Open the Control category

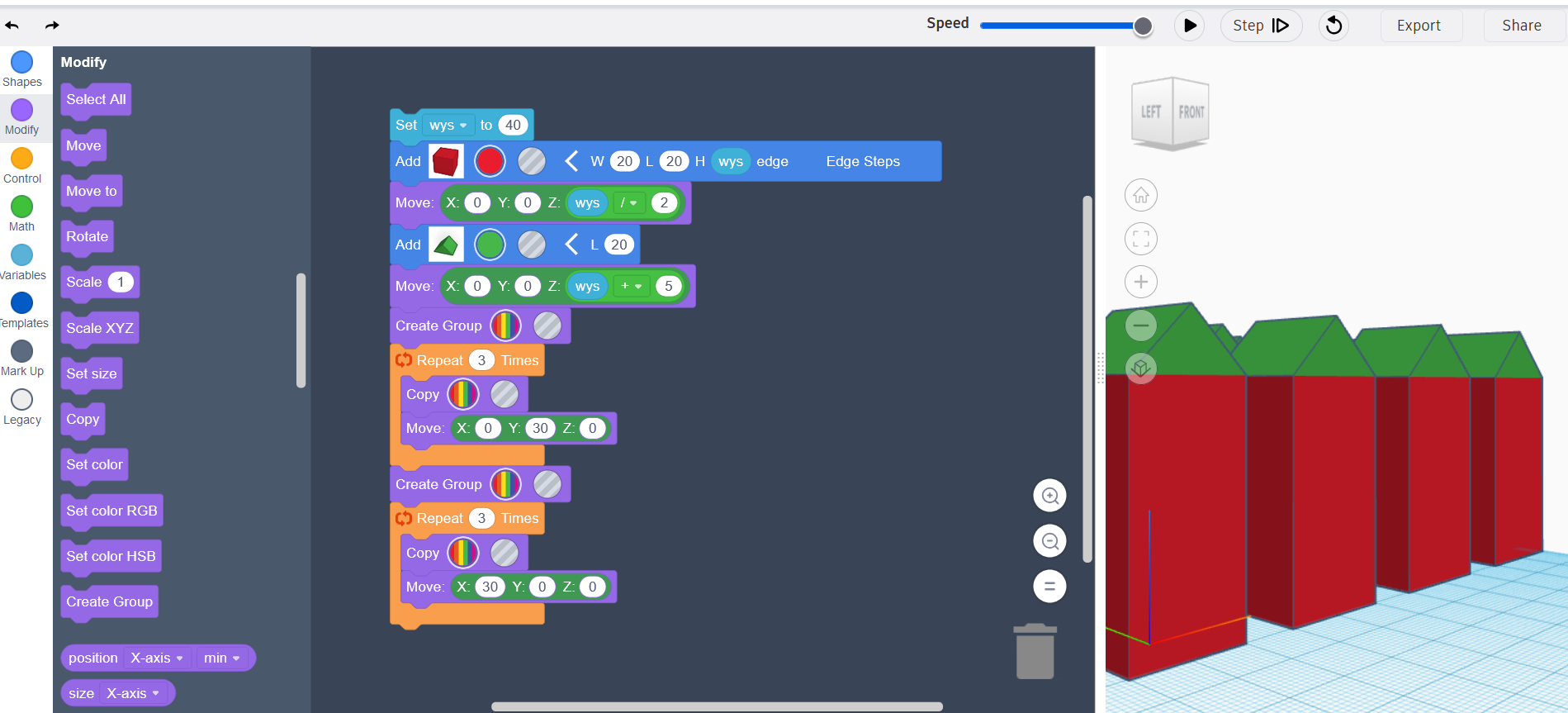[x=22, y=166]
